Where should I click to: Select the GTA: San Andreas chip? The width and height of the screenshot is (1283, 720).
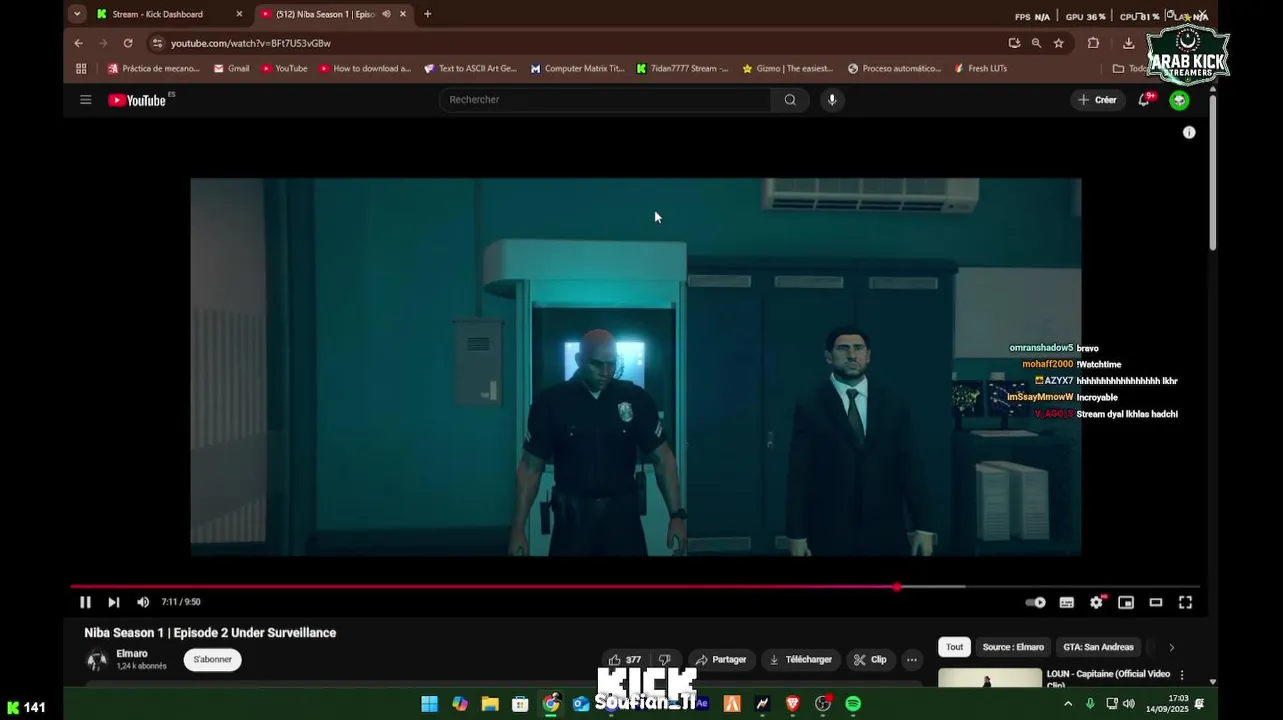tap(1098, 647)
